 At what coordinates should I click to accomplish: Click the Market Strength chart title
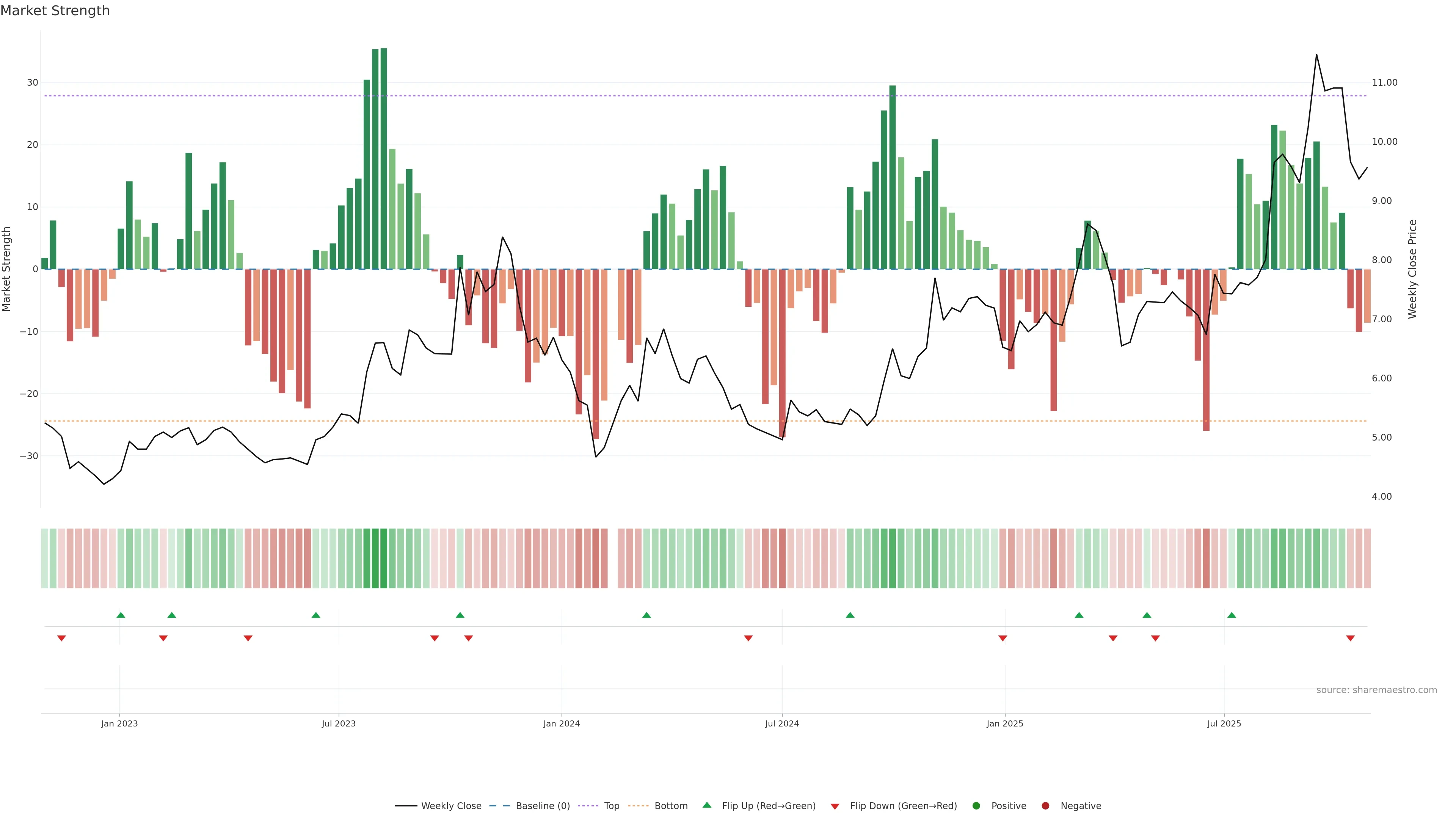tap(55, 11)
